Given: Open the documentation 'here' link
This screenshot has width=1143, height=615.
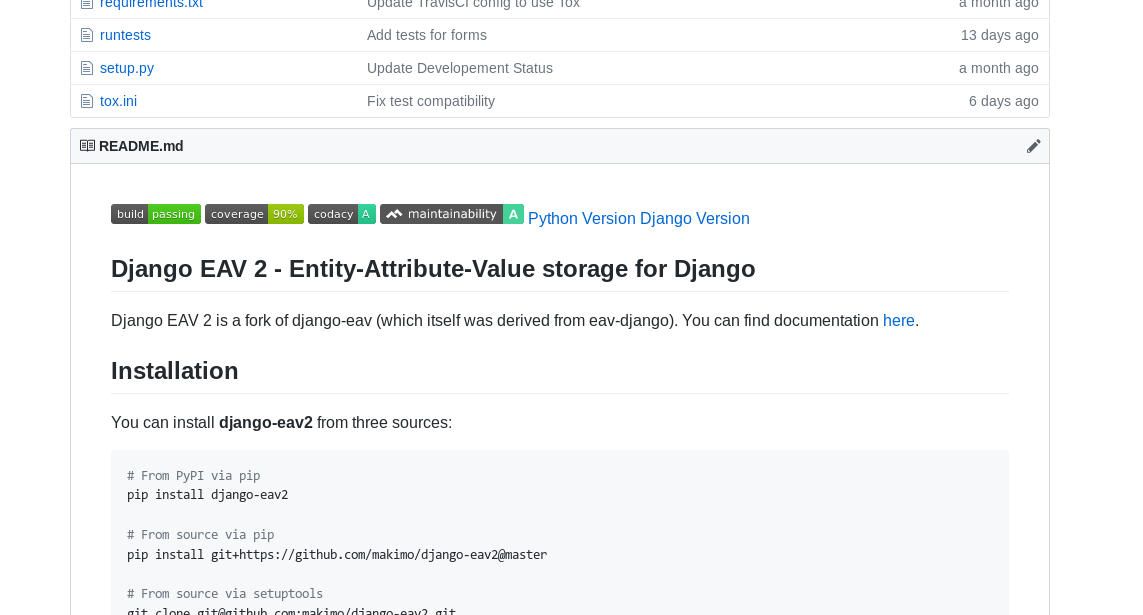Looking at the screenshot, I should (x=898, y=321).
